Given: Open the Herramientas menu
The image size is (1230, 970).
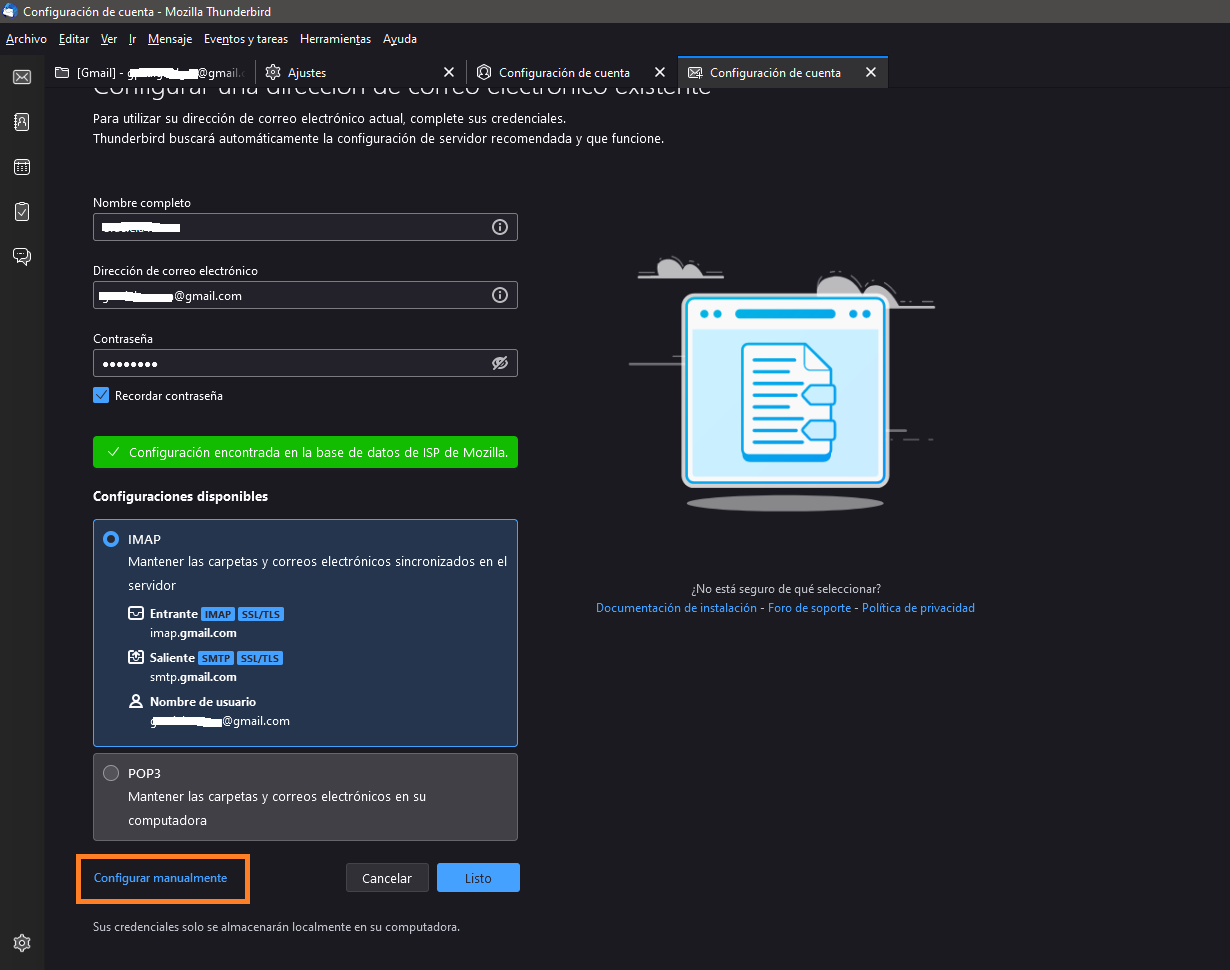Looking at the screenshot, I should point(335,39).
